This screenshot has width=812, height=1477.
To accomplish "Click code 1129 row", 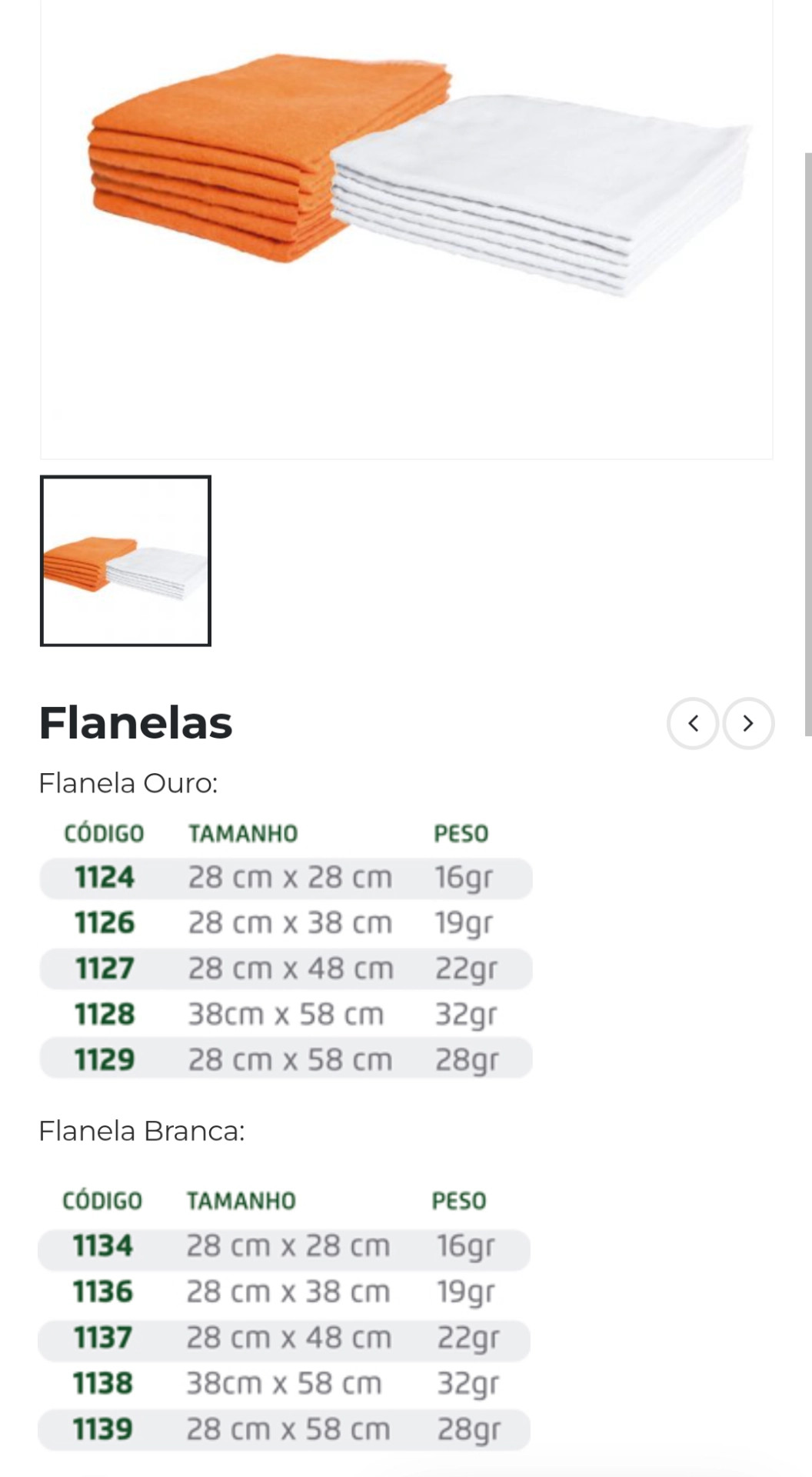I will coord(105,1060).
